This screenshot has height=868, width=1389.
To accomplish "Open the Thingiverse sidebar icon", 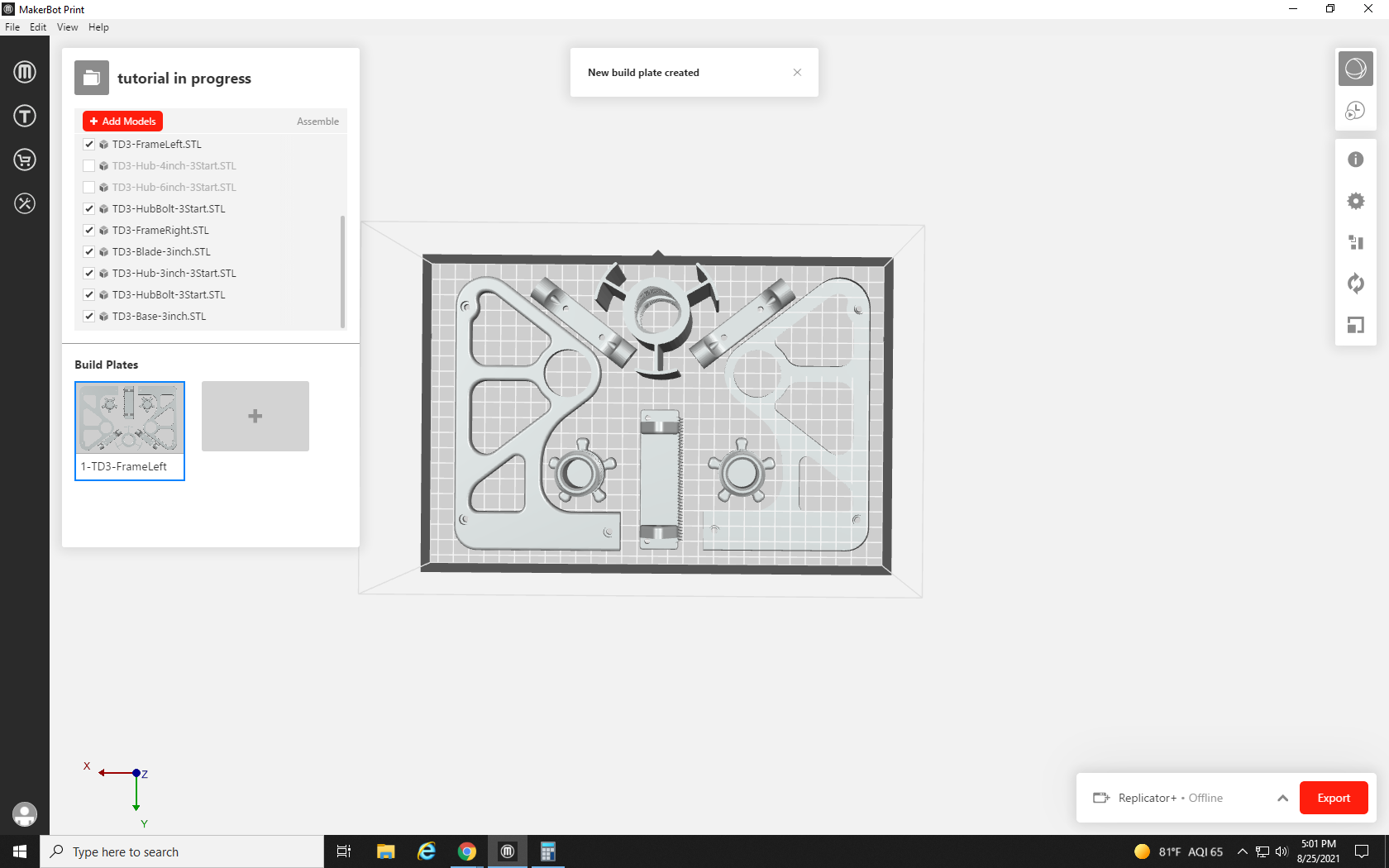I will [x=25, y=116].
